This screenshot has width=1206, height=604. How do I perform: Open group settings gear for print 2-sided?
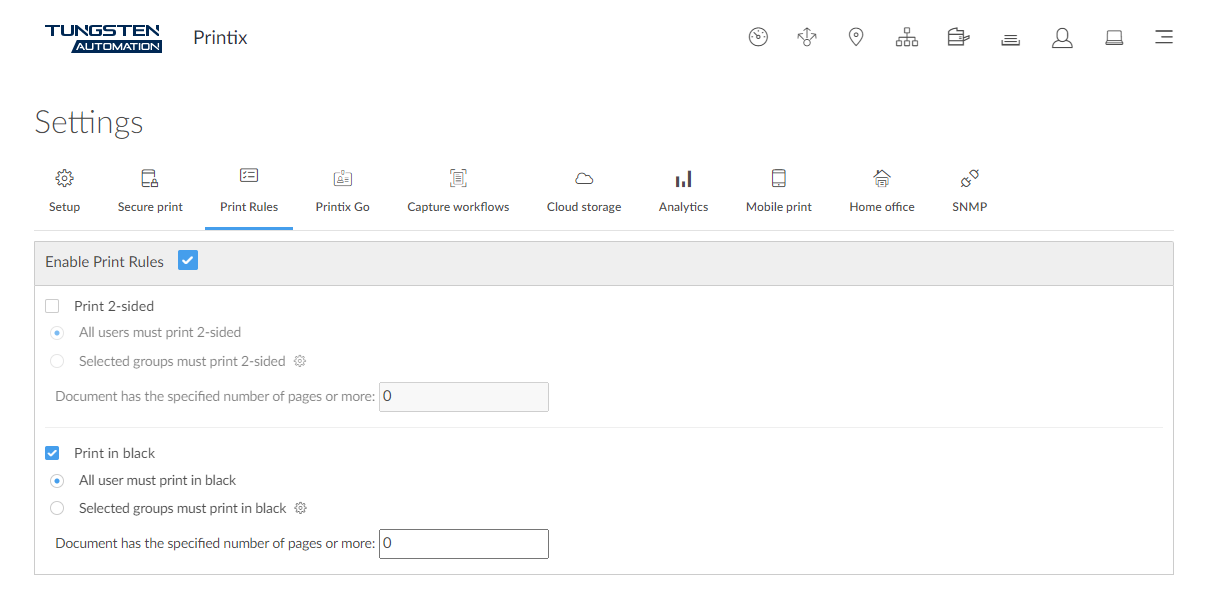click(299, 361)
